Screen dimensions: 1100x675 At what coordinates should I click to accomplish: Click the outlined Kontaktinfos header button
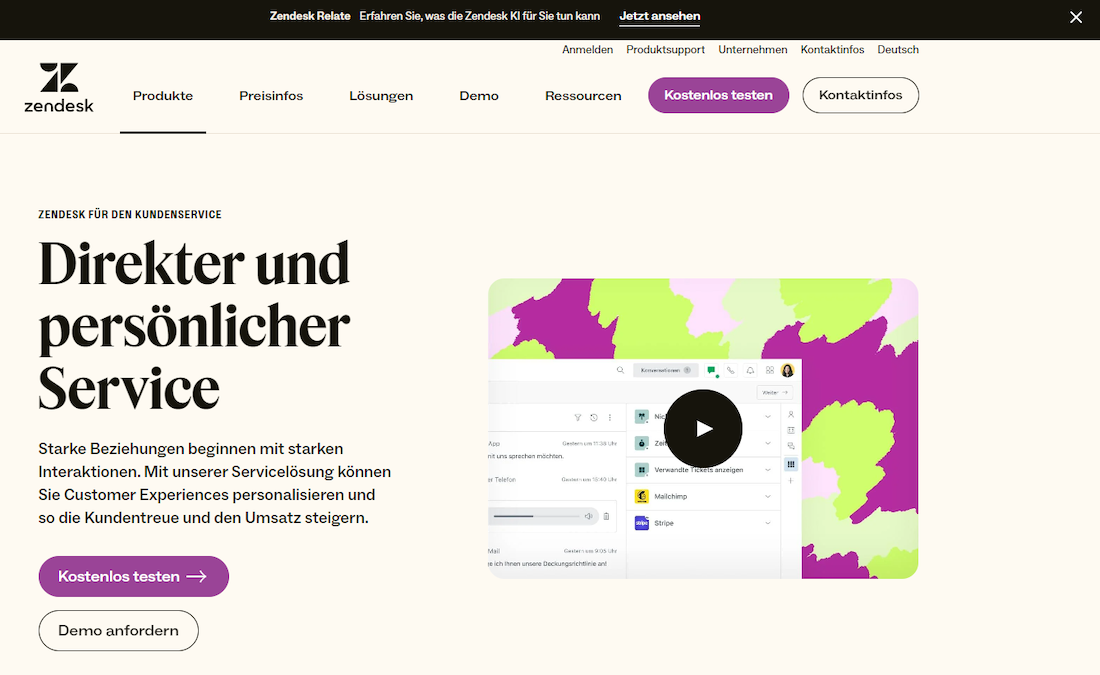coord(860,95)
